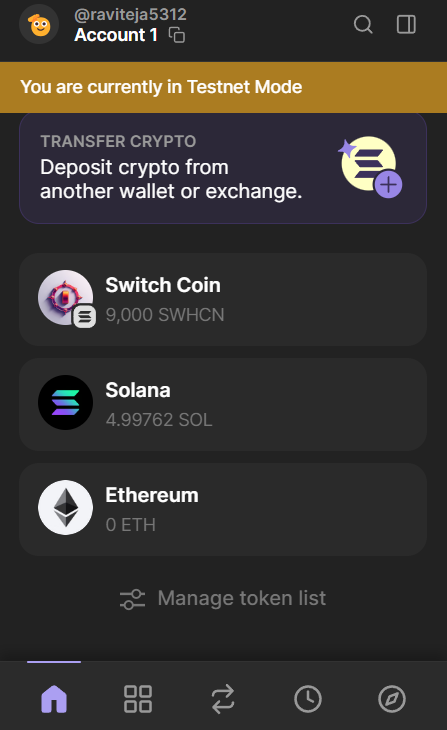The image size is (447, 730).
Task: Go to the Home tab
Action: pyautogui.click(x=54, y=698)
